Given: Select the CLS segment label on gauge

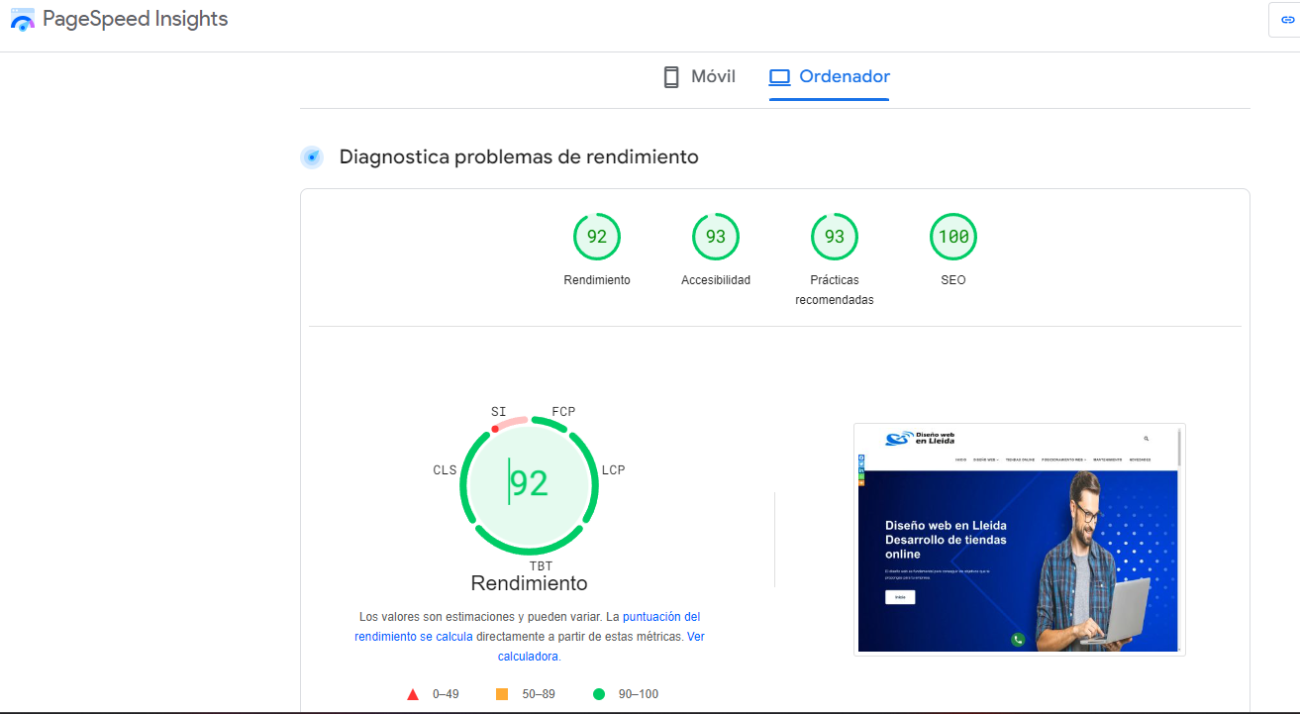Looking at the screenshot, I should [x=445, y=470].
